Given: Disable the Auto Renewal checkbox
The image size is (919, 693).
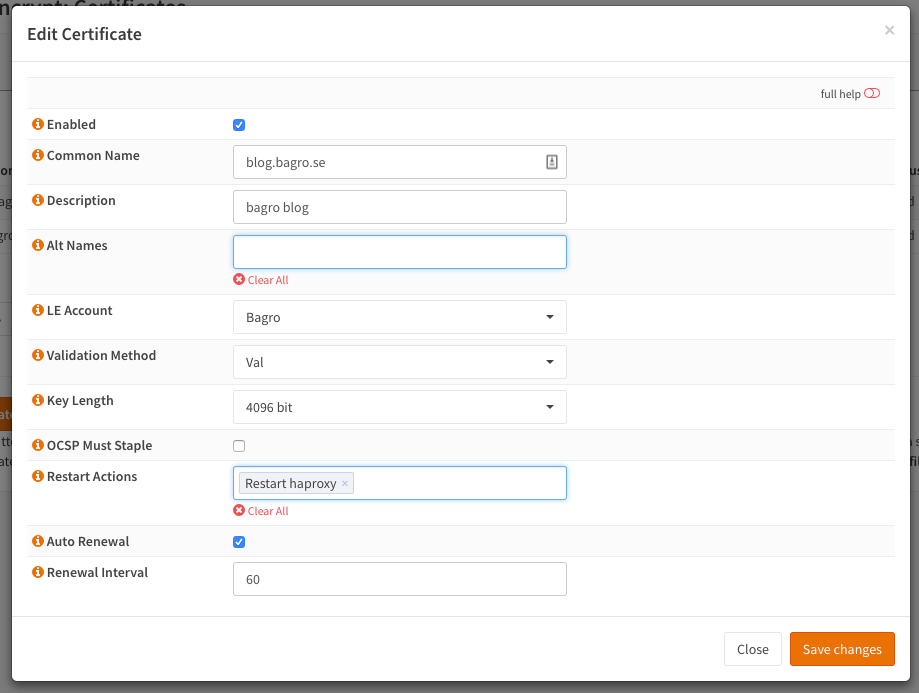Looking at the screenshot, I should (239, 542).
